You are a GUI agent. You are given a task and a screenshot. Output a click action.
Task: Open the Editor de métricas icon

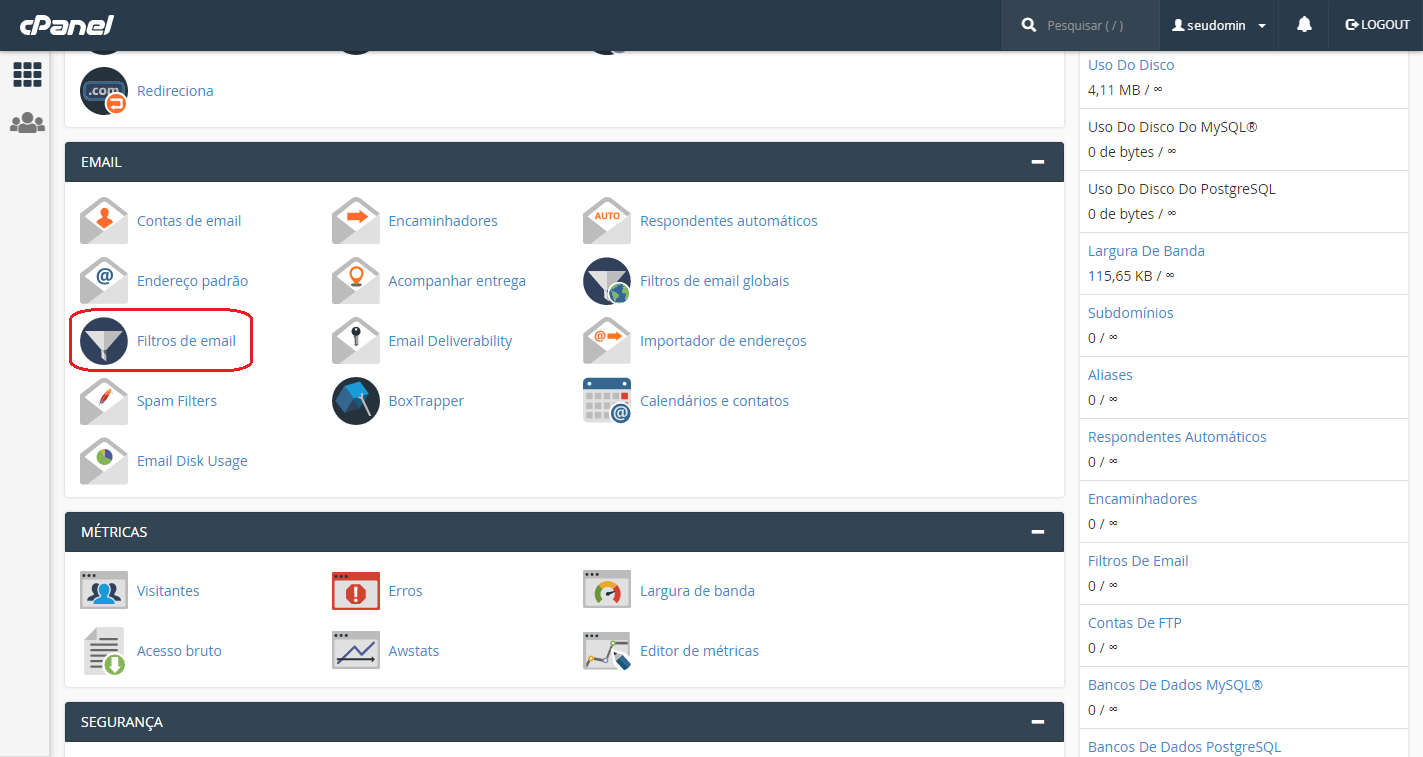607,651
